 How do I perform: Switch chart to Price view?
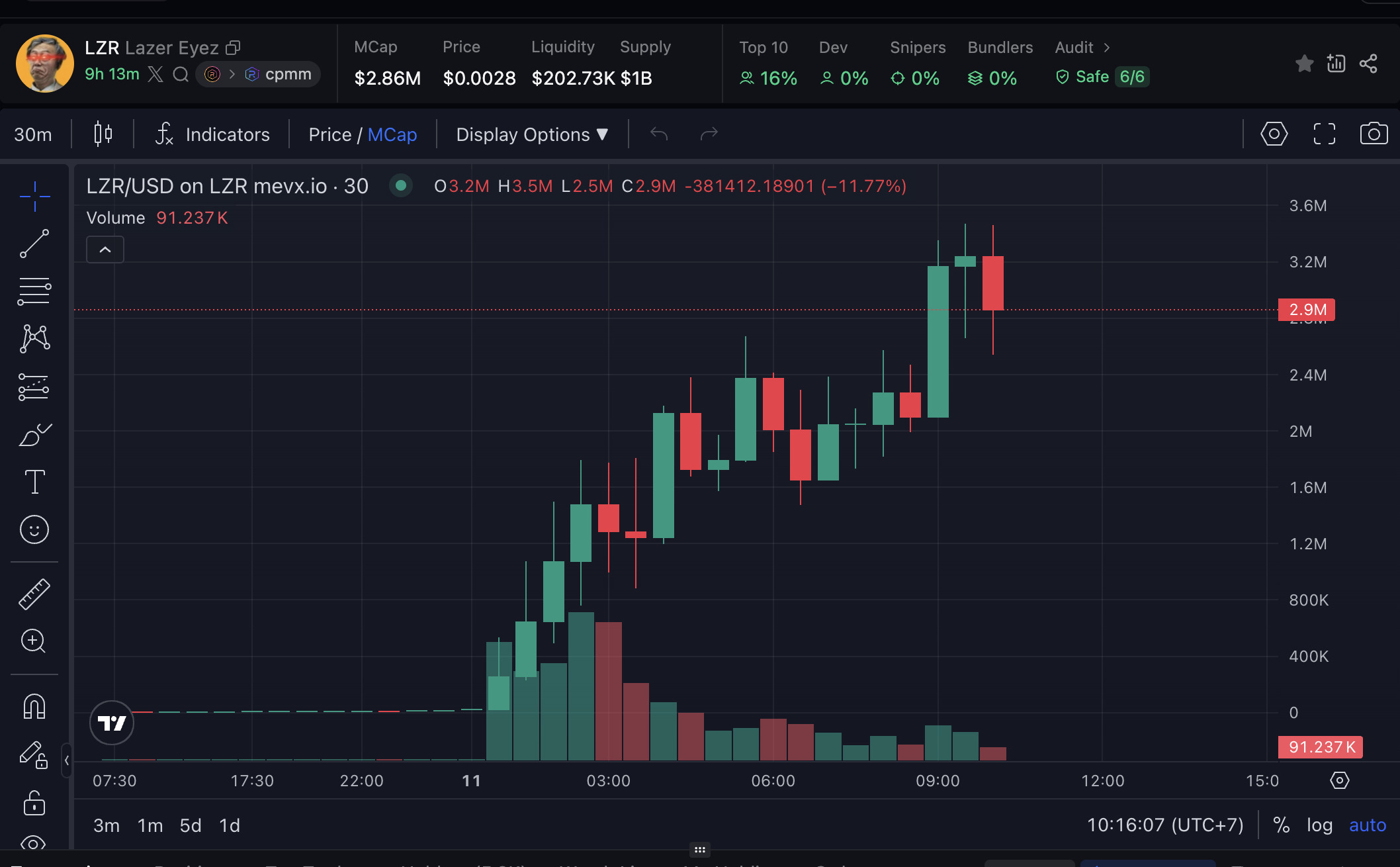[x=329, y=134]
